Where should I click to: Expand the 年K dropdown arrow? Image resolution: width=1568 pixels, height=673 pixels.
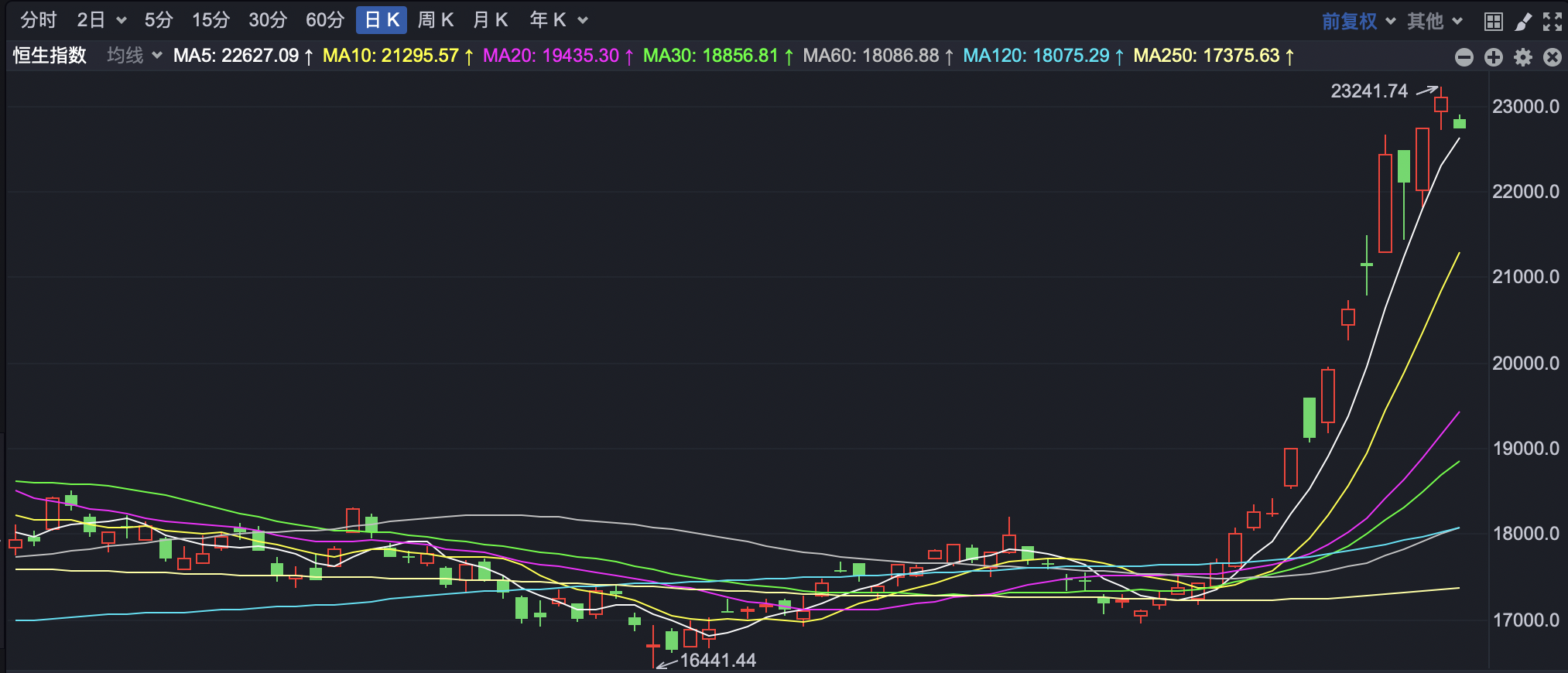click(x=584, y=21)
